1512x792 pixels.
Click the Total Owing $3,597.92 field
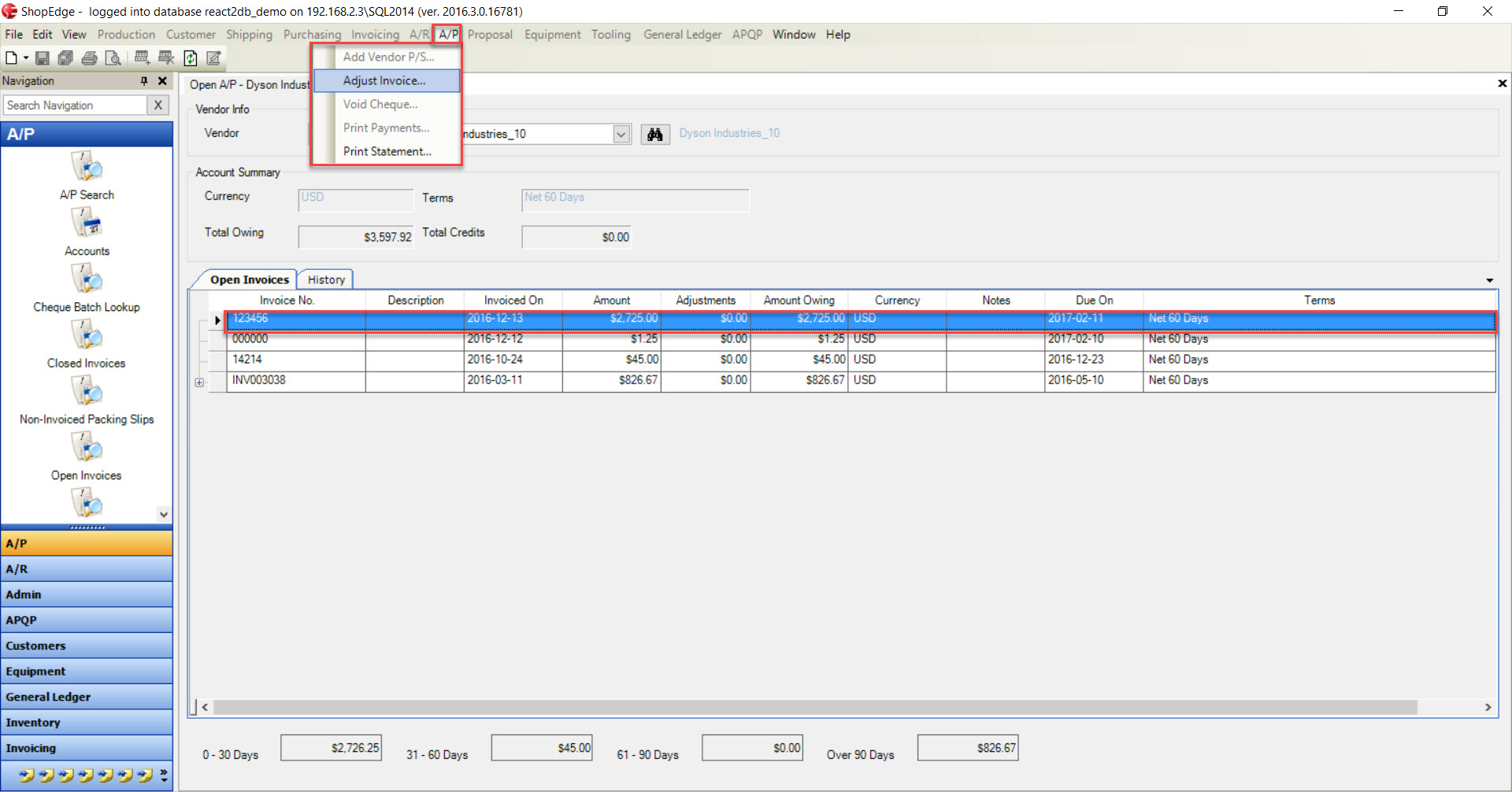point(356,237)
